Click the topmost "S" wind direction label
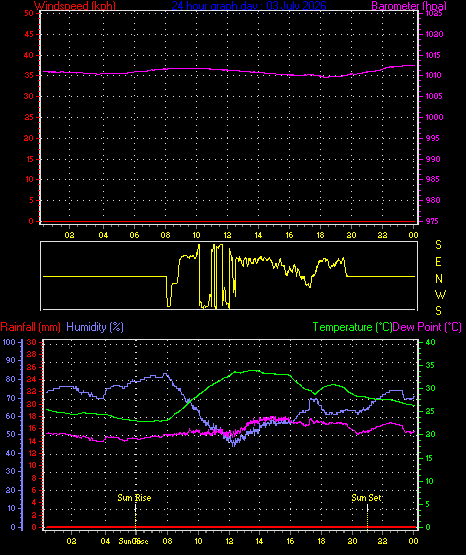466x555 pixels. (438, 245)
